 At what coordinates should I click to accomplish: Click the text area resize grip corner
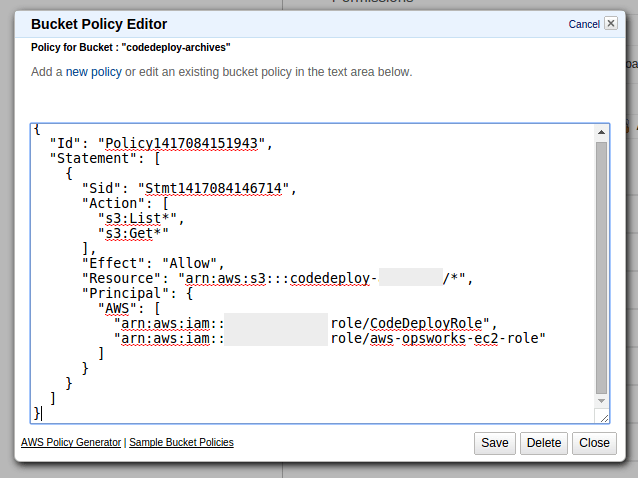[x=604, y=418]
